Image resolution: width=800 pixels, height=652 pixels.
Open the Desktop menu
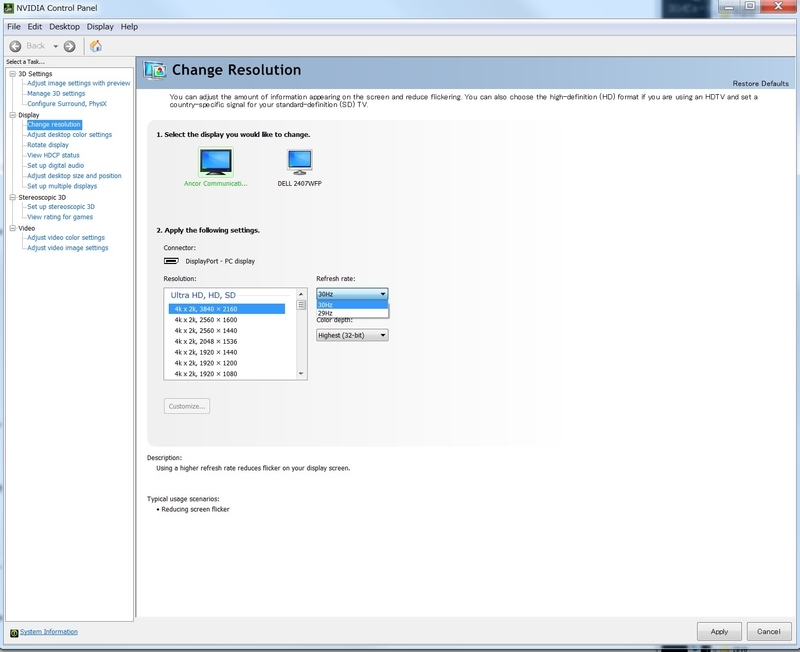coord(64,27)
